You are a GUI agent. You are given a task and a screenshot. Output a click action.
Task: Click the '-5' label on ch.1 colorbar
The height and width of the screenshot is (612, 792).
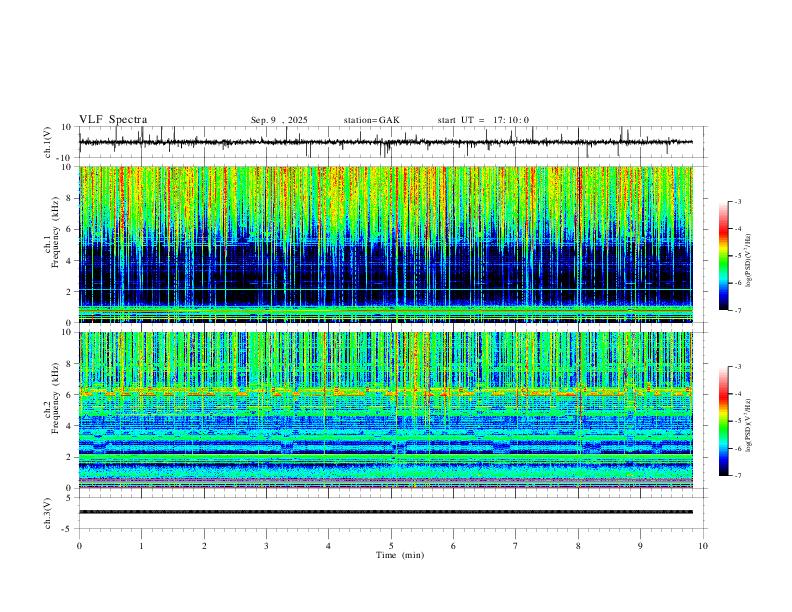tap(737, 256)
